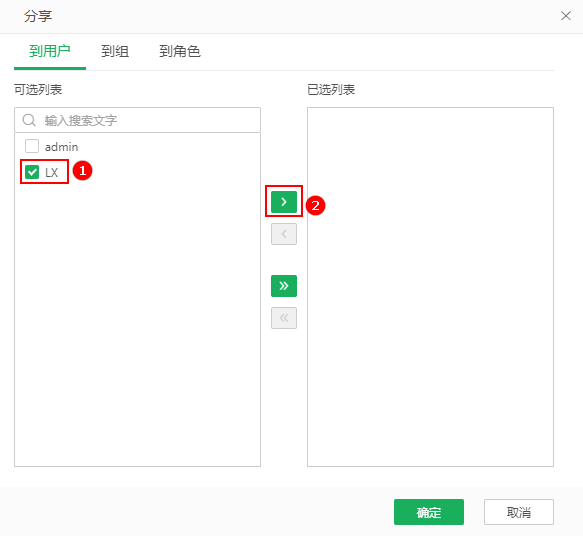Image resolution: width=583 pixels, height=536 pixels.
Task: Cancel sharing with the 取消 button
Action: click(519, 512)
